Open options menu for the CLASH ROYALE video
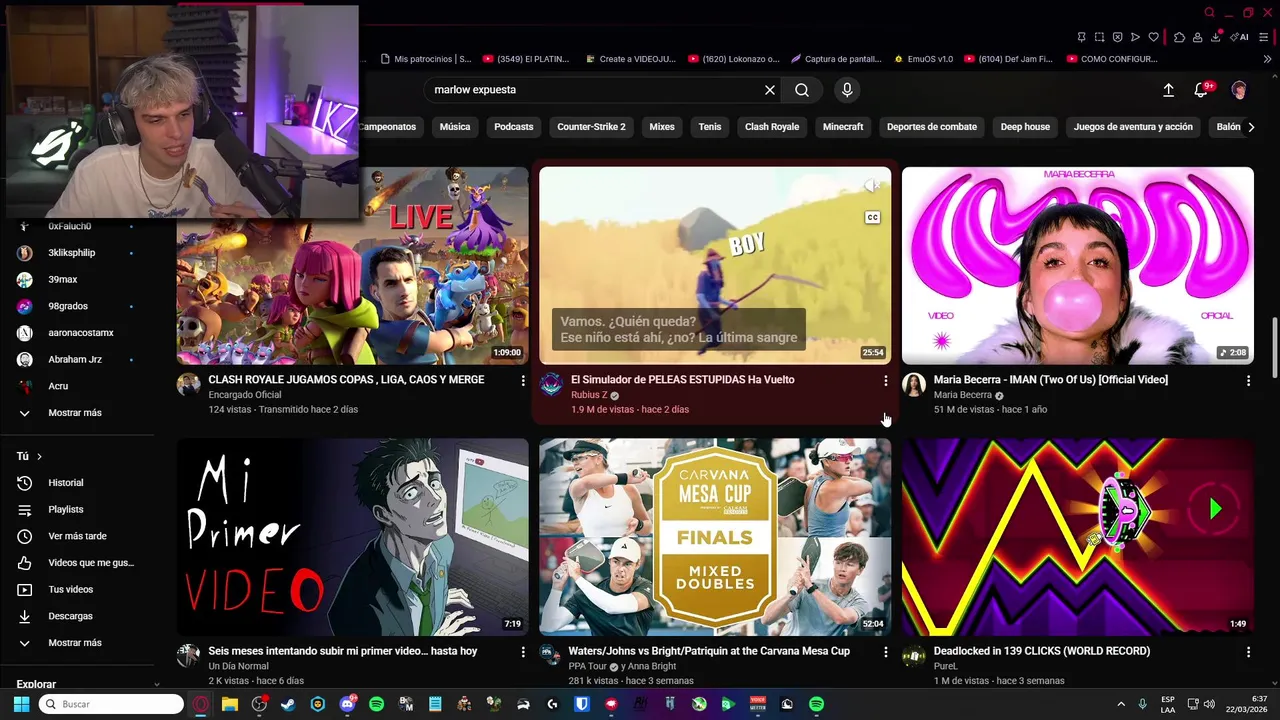This screenshot has width=1280, height=720. click(x=522, y=380)
